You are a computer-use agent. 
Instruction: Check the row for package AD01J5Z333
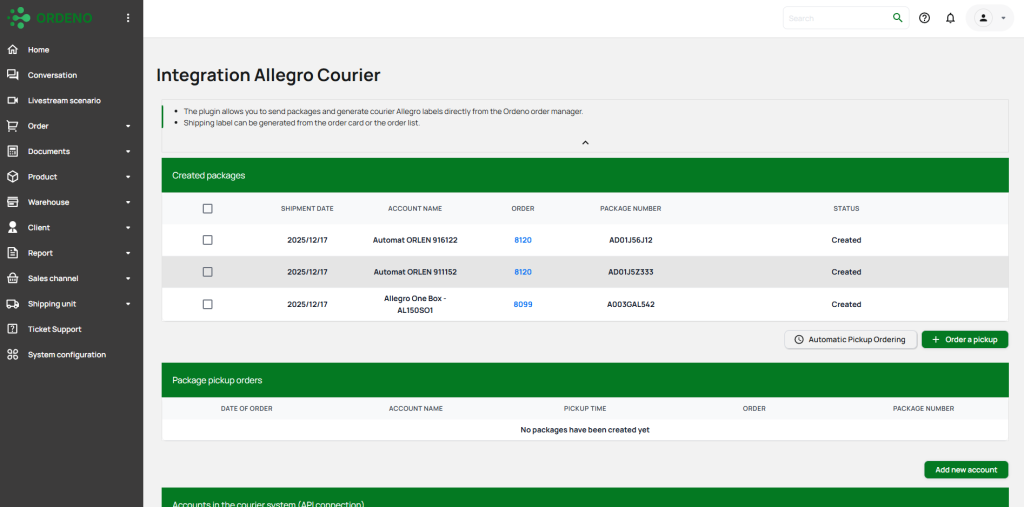pyautogui.click(x=208, y=272)
